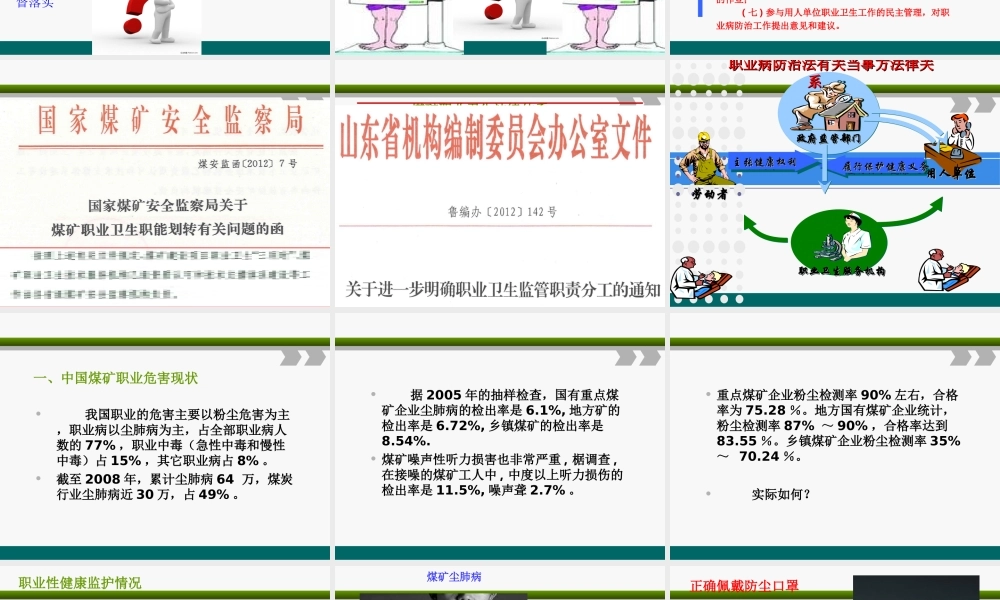Click the text 煤矿职业卫生职能划转有关问题的函
1000x600 pixels.
tap(168, 229)
